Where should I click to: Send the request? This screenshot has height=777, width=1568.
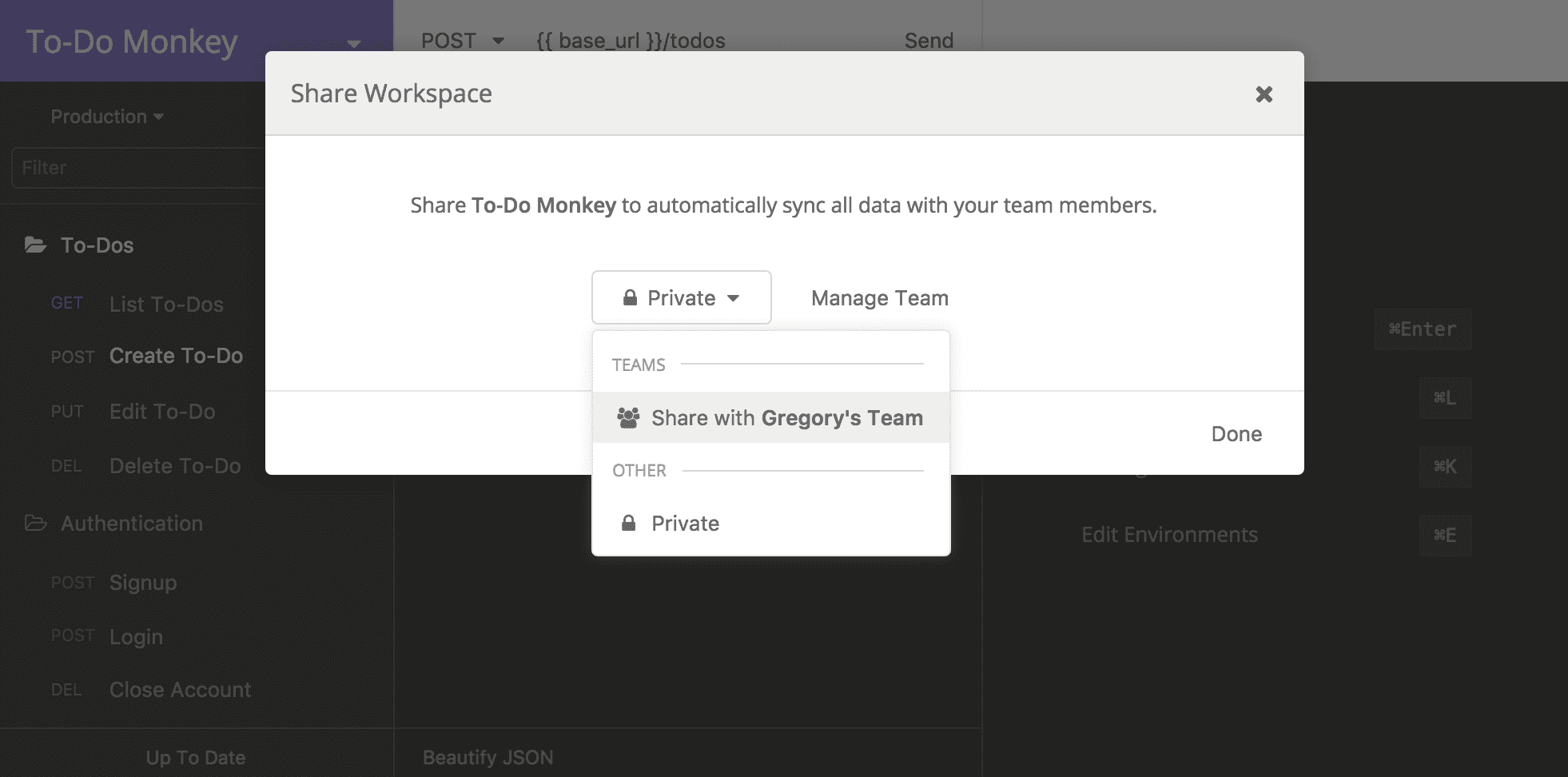[929, 41]
